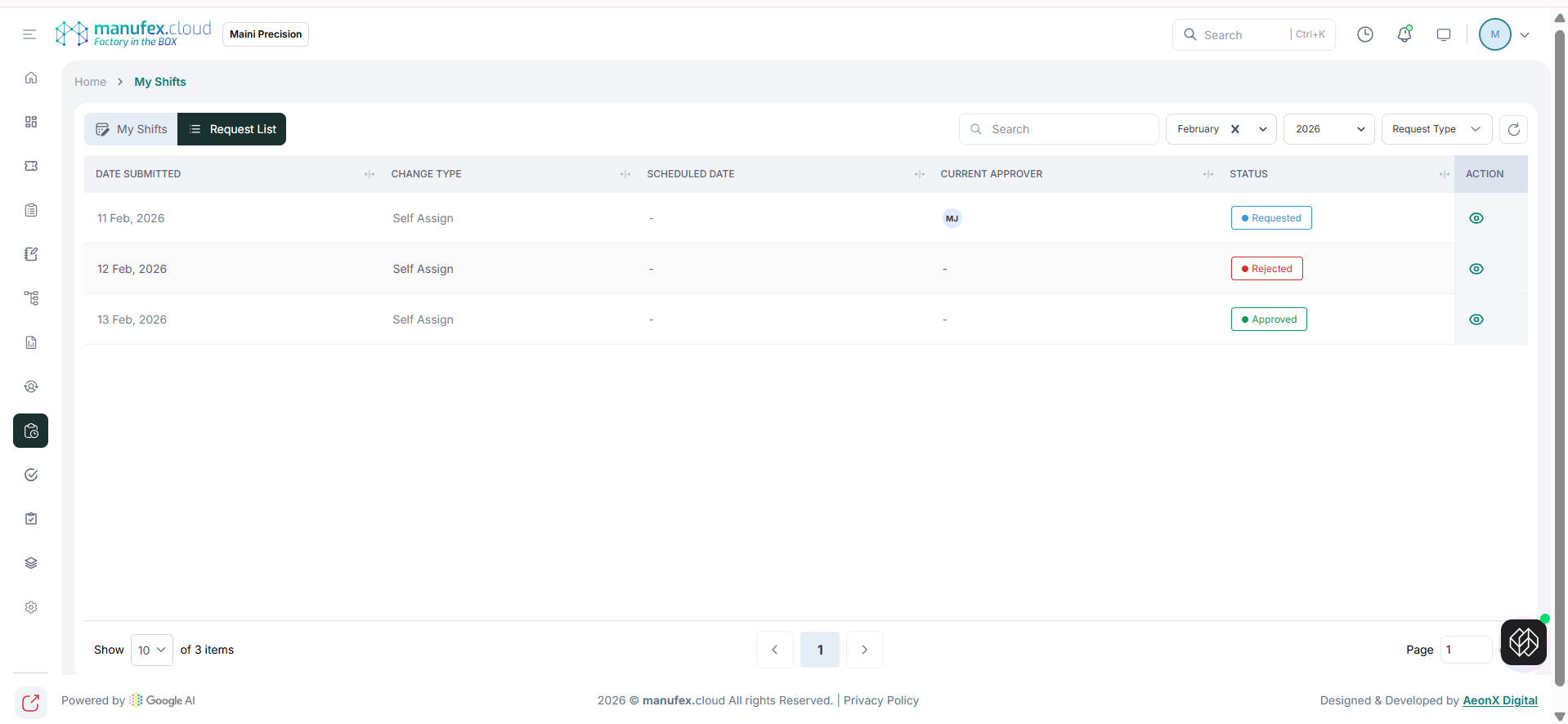
Task: Clear the February month filter
Action: [x=1235, y=129]
